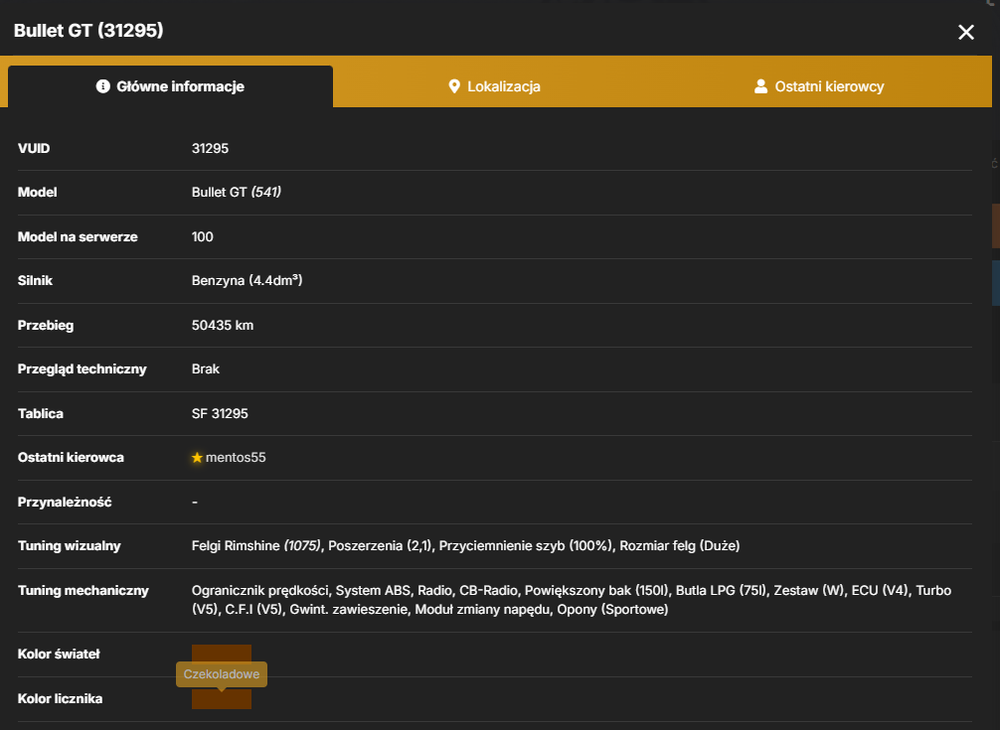This screenshot has height=730, width=1000.
Task: Click the Przebieg row label
Action: click(45, 325)
